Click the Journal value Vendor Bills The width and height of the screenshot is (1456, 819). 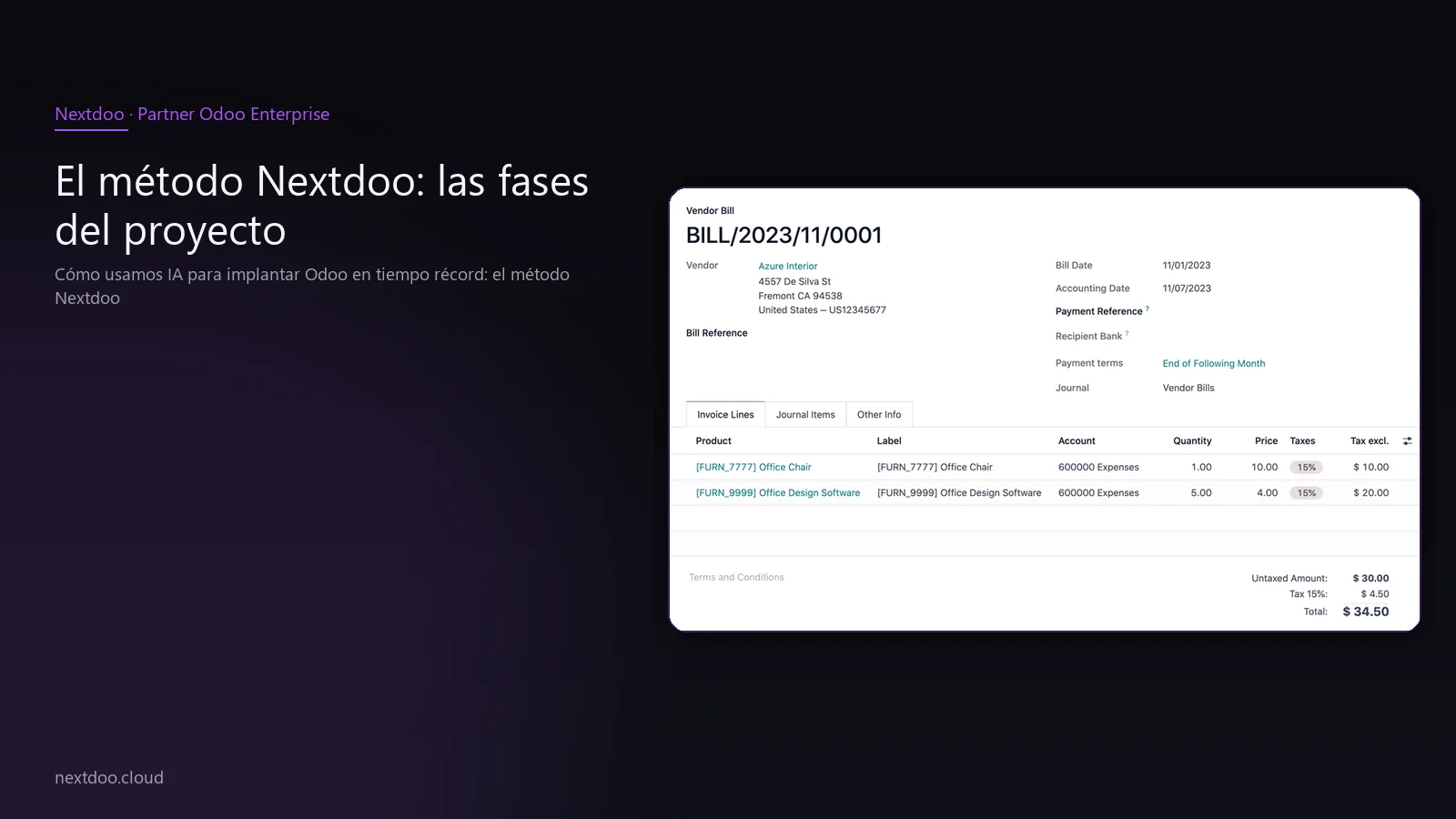click(x=1188, y=389)
